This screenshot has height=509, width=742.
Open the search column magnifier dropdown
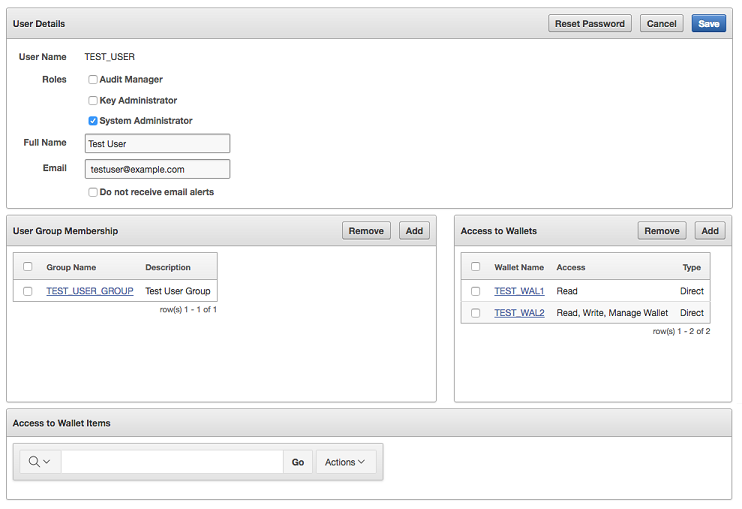click(x=40, y=462)
